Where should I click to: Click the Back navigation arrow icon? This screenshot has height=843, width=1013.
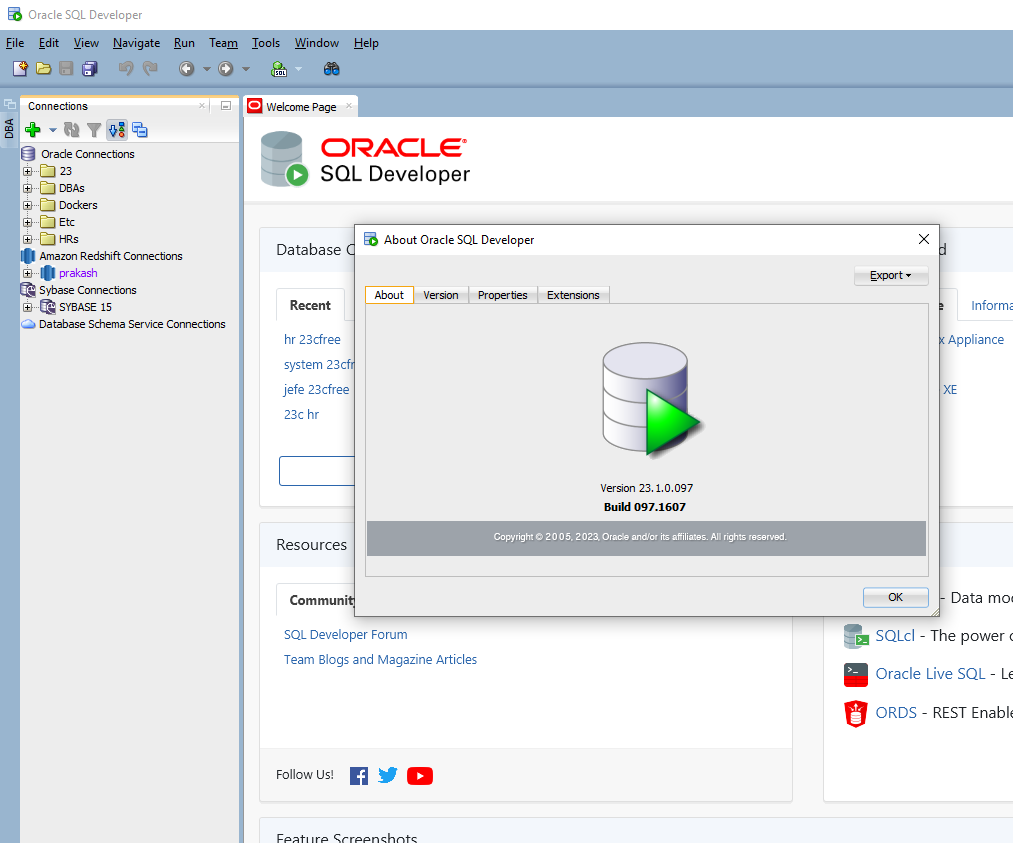186,68
